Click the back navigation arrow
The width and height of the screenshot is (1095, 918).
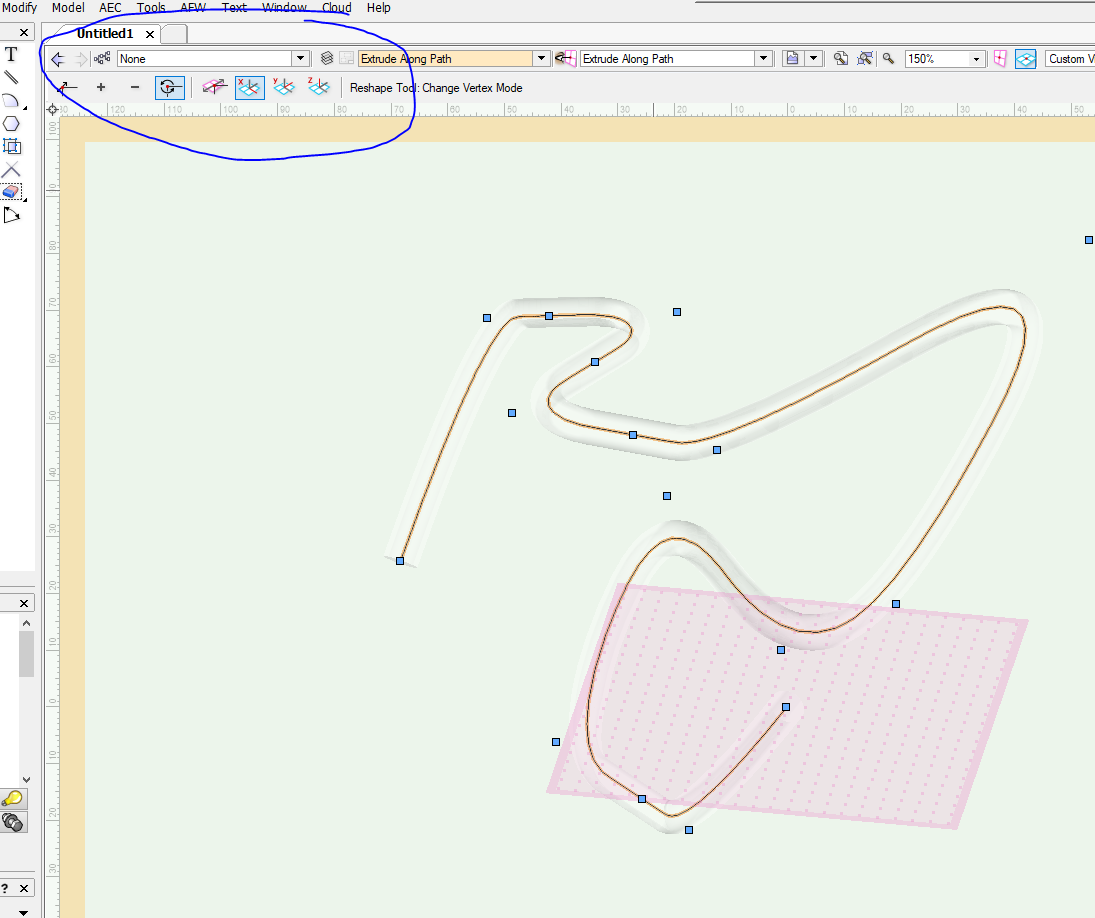tap(56, 58)
